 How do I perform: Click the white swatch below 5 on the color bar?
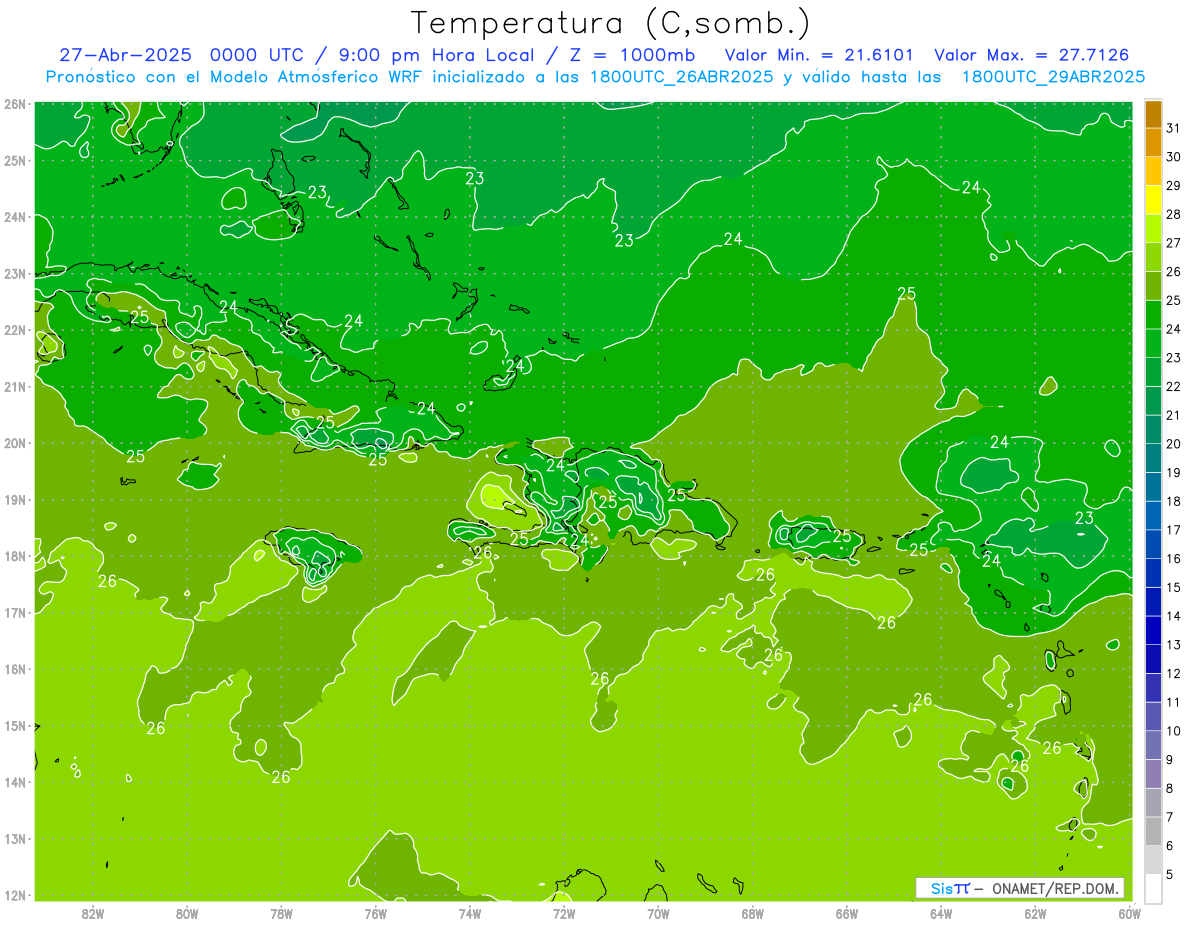click(x=1153, y=888)
